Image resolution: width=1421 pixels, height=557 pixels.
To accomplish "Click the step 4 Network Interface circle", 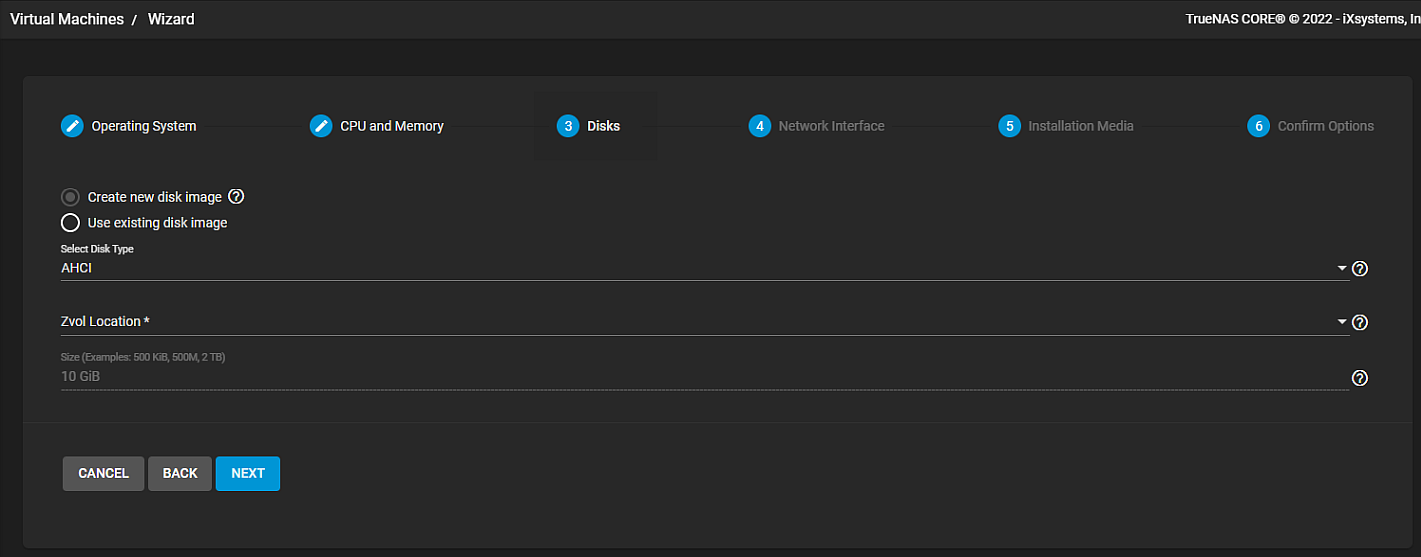I will (759, 126).
